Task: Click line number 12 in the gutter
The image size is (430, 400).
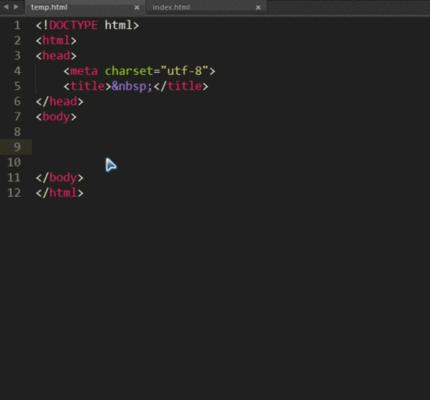Action: point(14,193)
